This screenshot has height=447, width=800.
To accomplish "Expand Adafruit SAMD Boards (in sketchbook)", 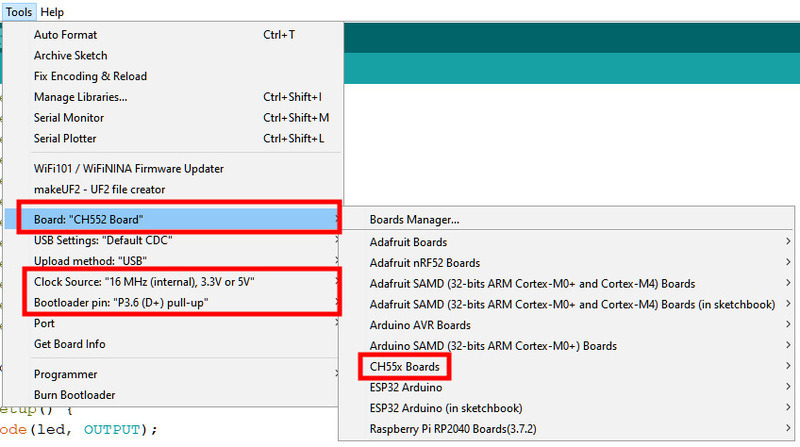I will click(566, 304).
